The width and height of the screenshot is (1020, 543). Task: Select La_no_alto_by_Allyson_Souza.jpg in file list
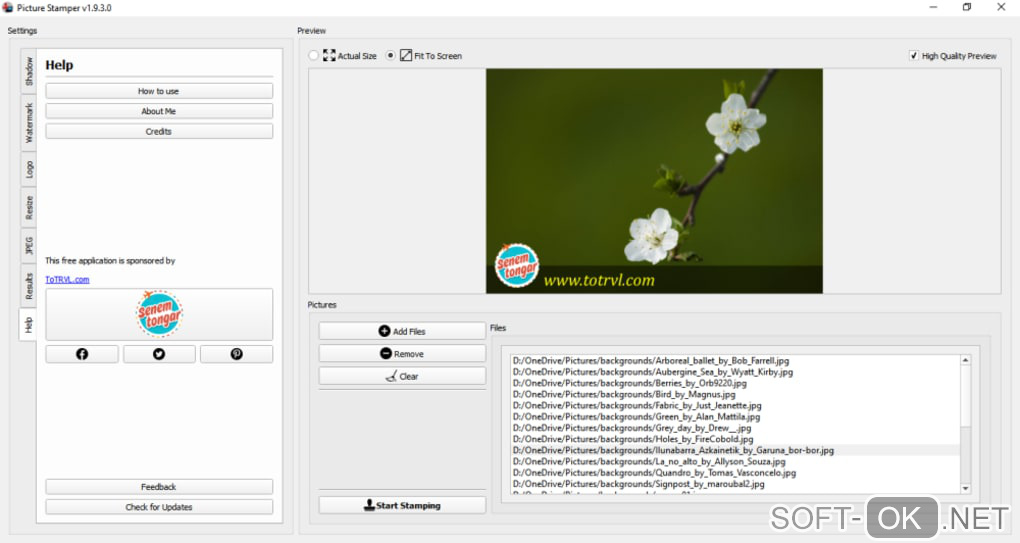pyautogui.click(x=735, y=461)
